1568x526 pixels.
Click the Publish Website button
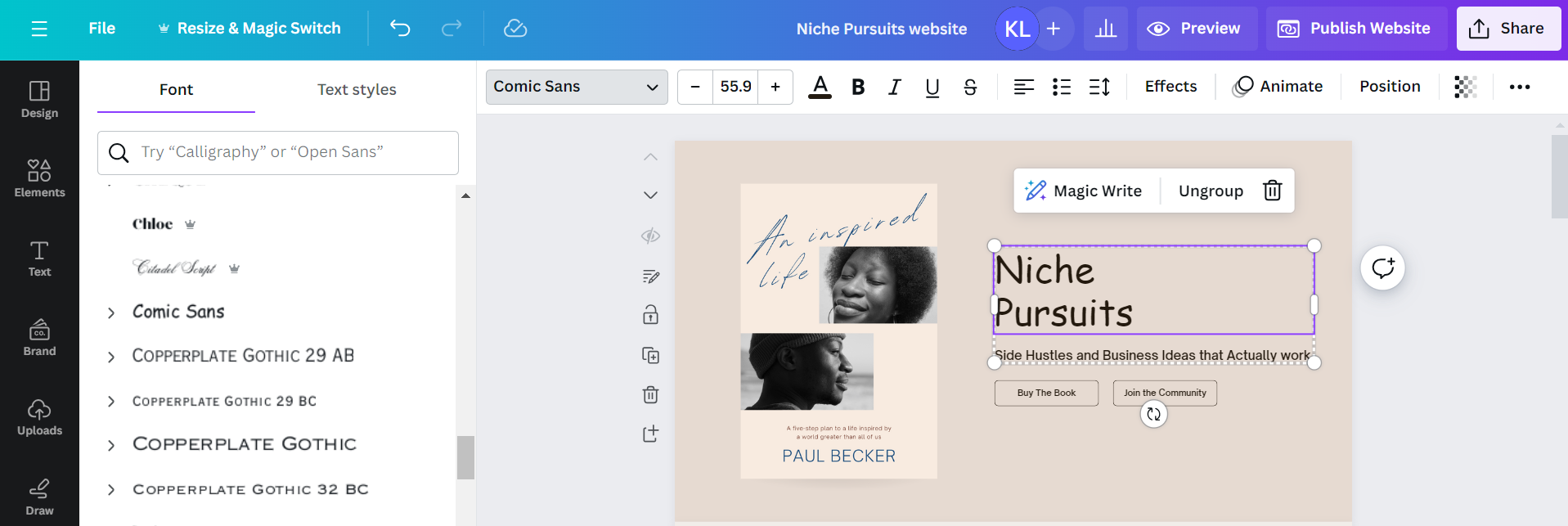click(x=1356, y=29)
